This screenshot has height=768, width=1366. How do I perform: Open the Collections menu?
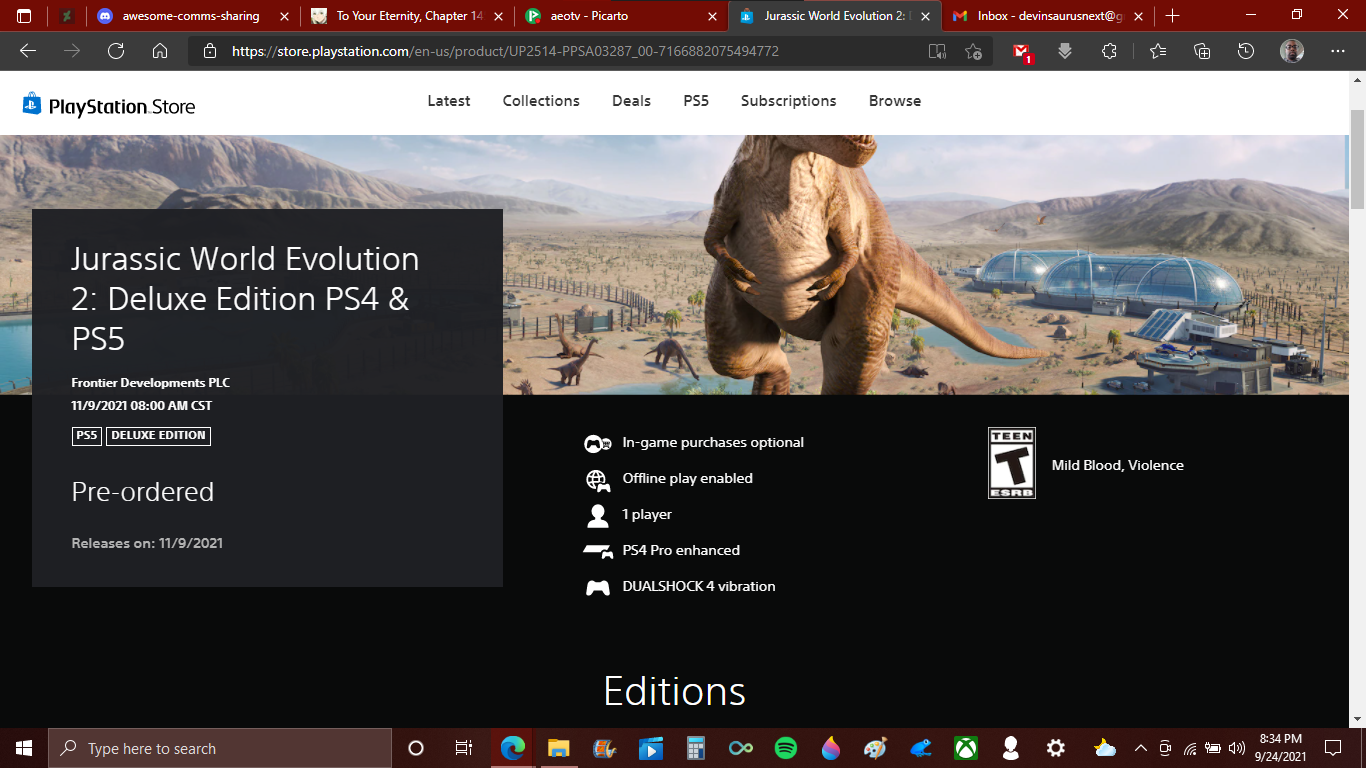click(x=541, y=101)
